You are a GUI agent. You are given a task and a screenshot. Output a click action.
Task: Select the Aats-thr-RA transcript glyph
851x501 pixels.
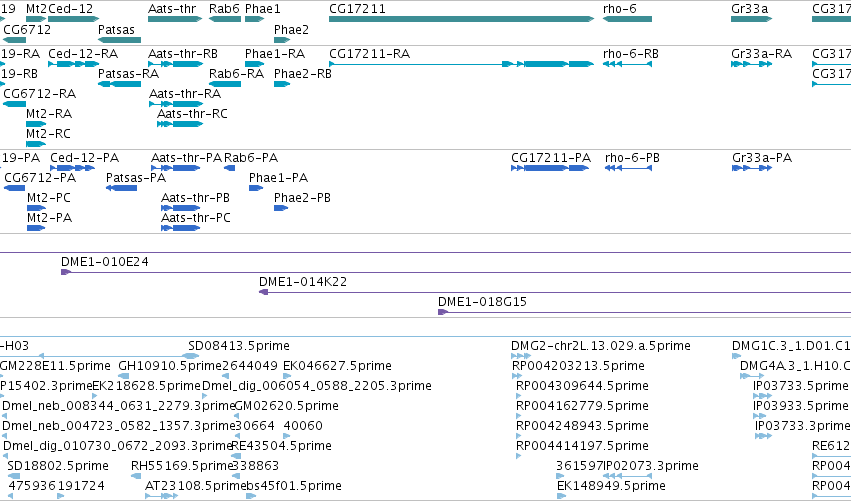pyautogui.click(x=176, y=104)
